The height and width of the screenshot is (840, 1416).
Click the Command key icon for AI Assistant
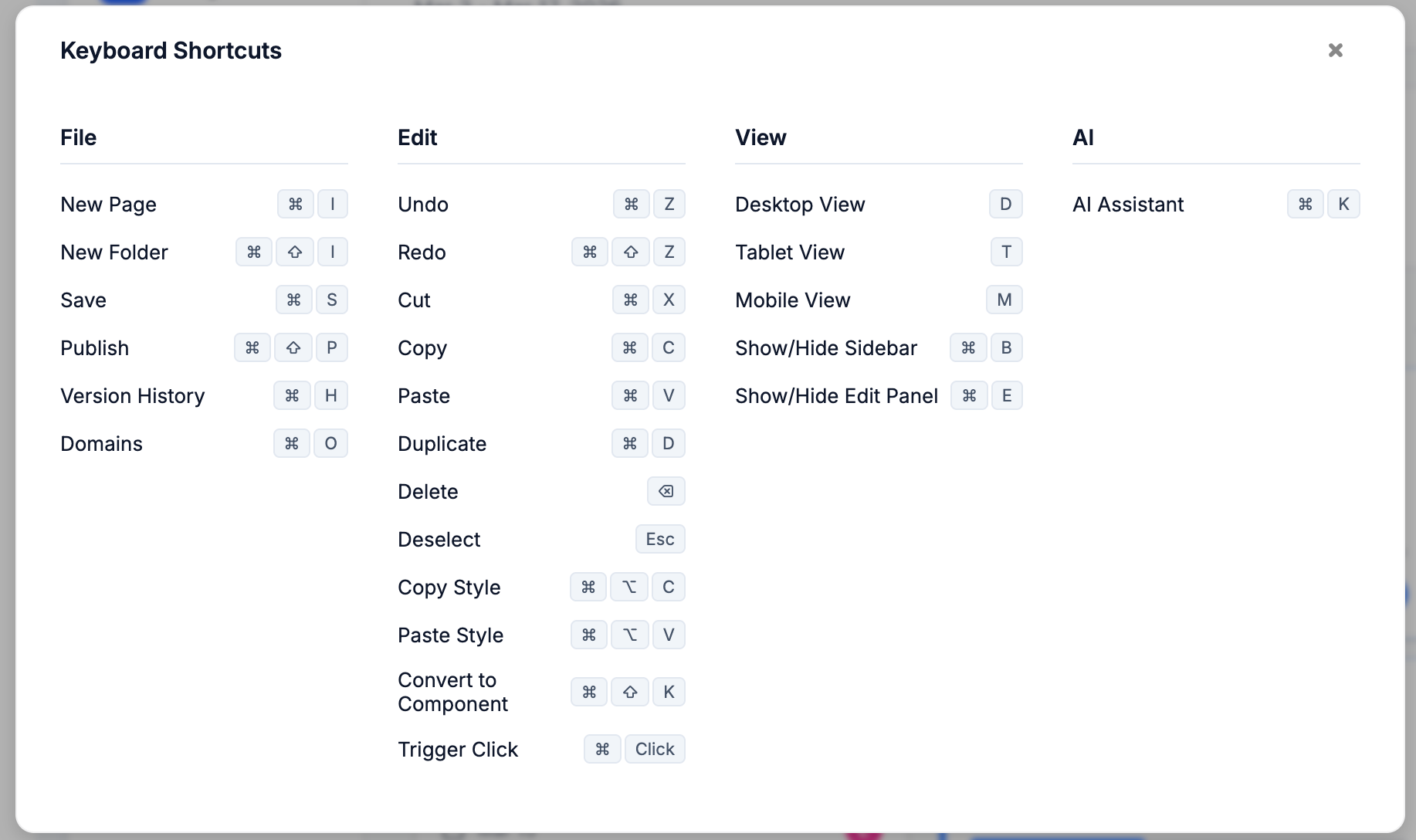click(1306, 204)
